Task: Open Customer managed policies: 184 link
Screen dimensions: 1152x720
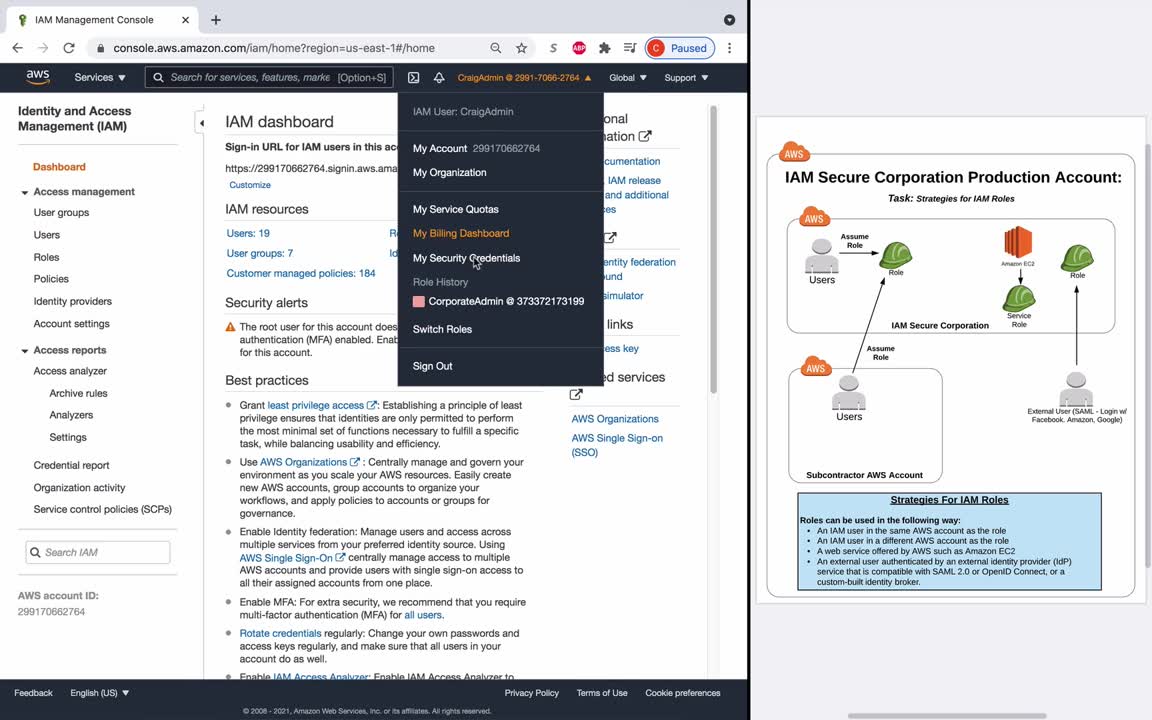Action: coord(300,273)
